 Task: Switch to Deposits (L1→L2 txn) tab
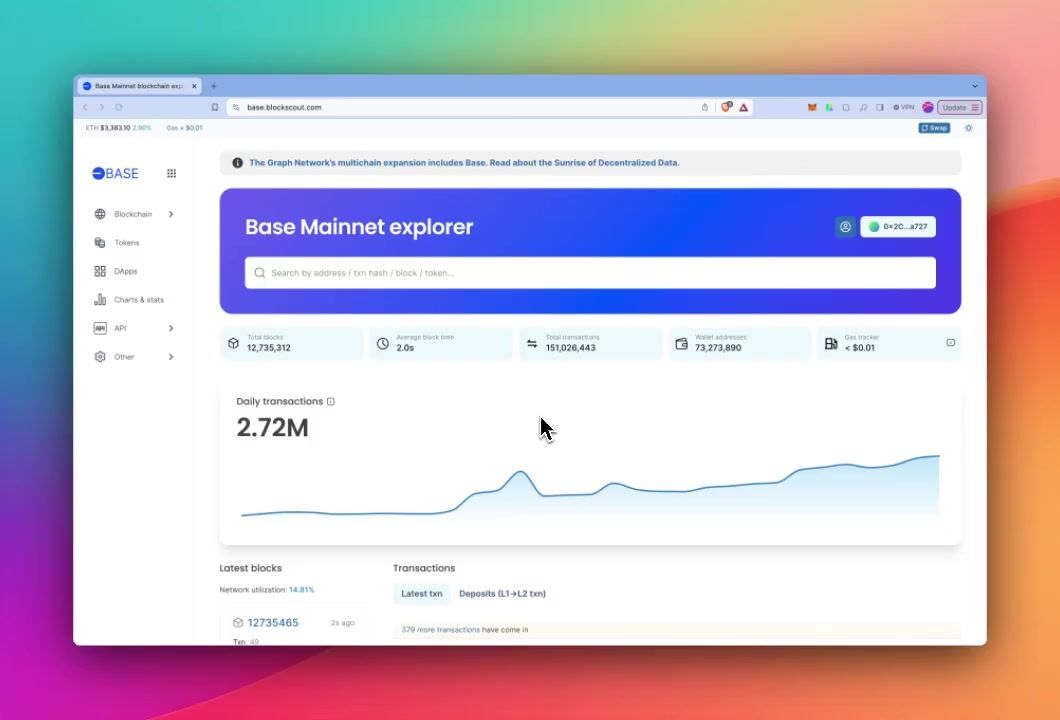[502, 594]
